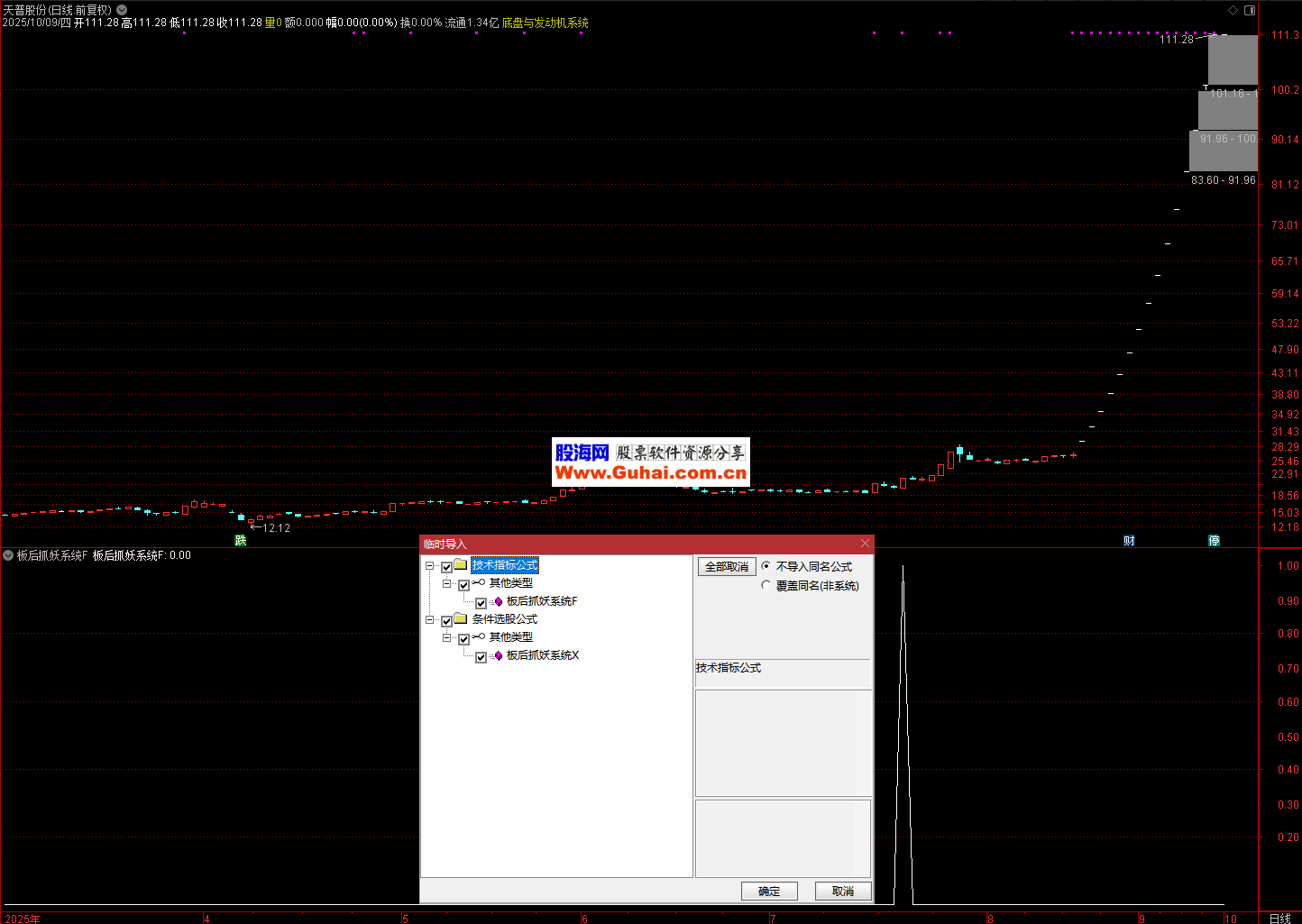
Task: Collapse the 技术指标公式 tree node
Action: tap(431, 566)
